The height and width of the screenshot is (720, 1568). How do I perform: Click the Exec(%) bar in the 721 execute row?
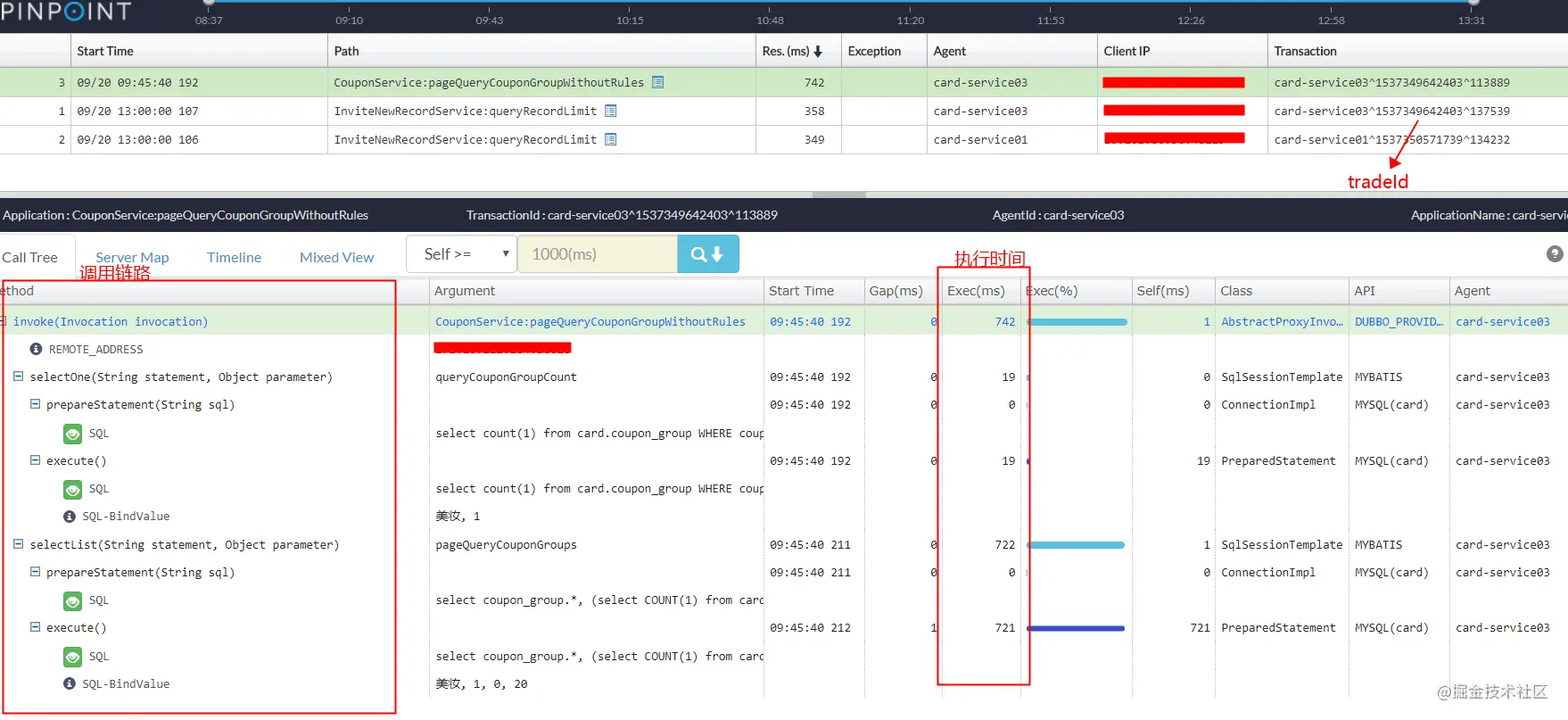coord(1076,628)
